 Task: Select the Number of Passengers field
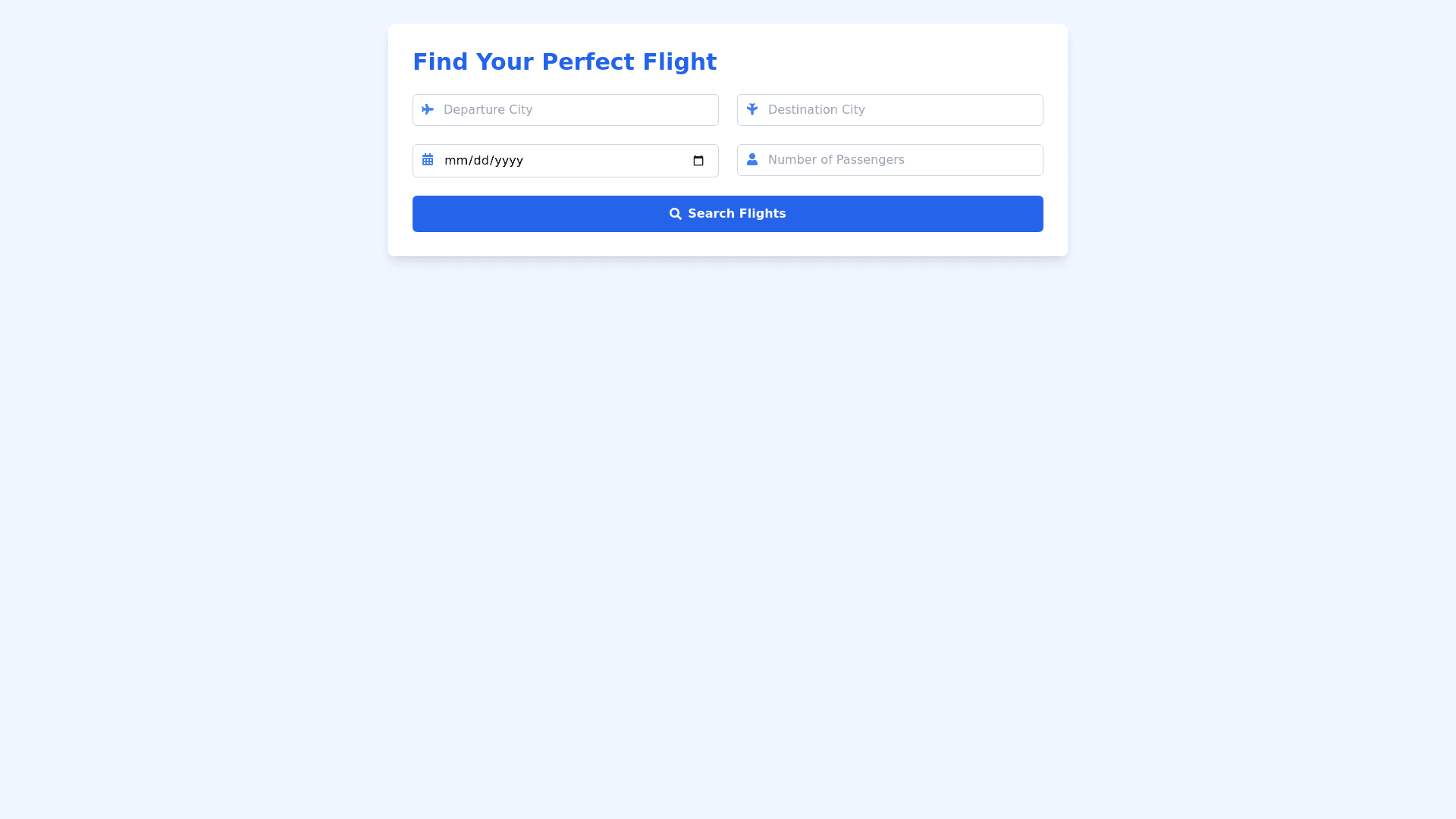click(x=901, y=160)
